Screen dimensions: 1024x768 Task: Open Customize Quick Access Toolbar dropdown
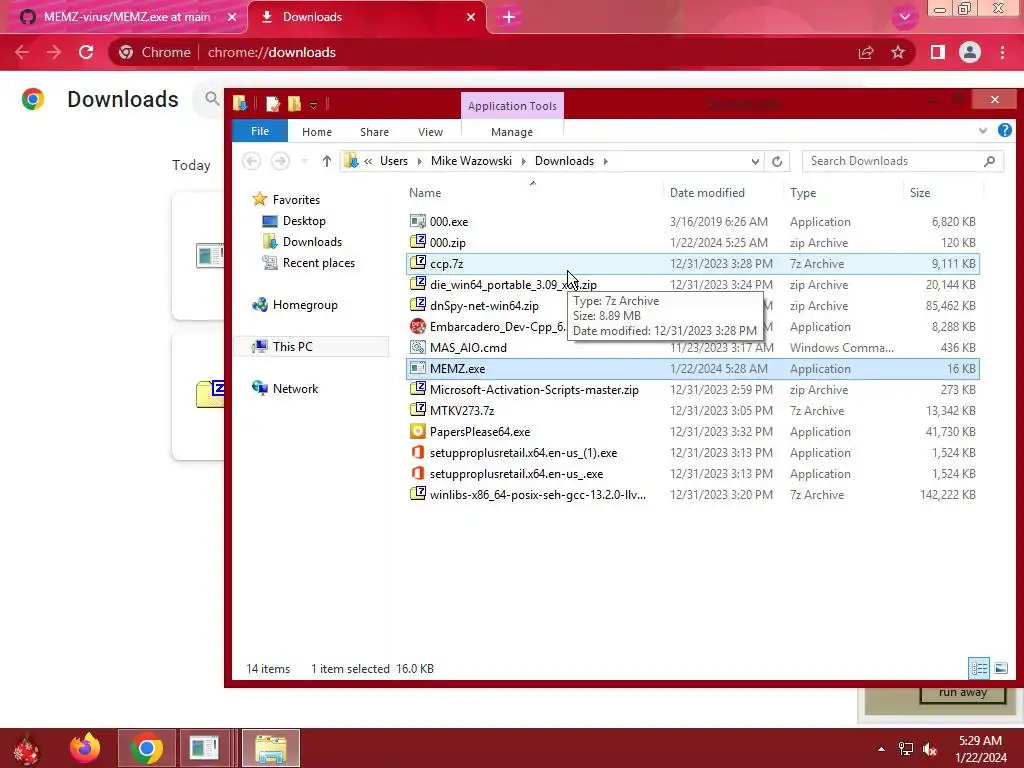313,104
